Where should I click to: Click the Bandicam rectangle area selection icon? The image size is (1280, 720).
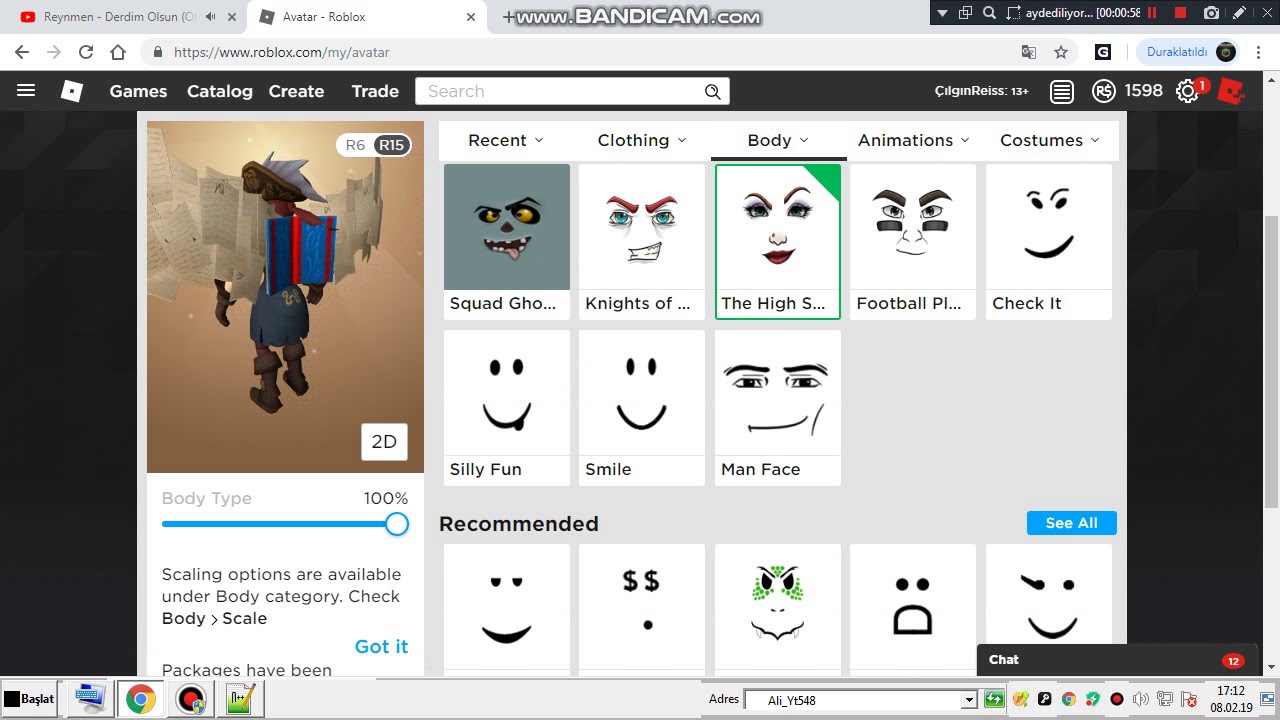[1014, 13]
